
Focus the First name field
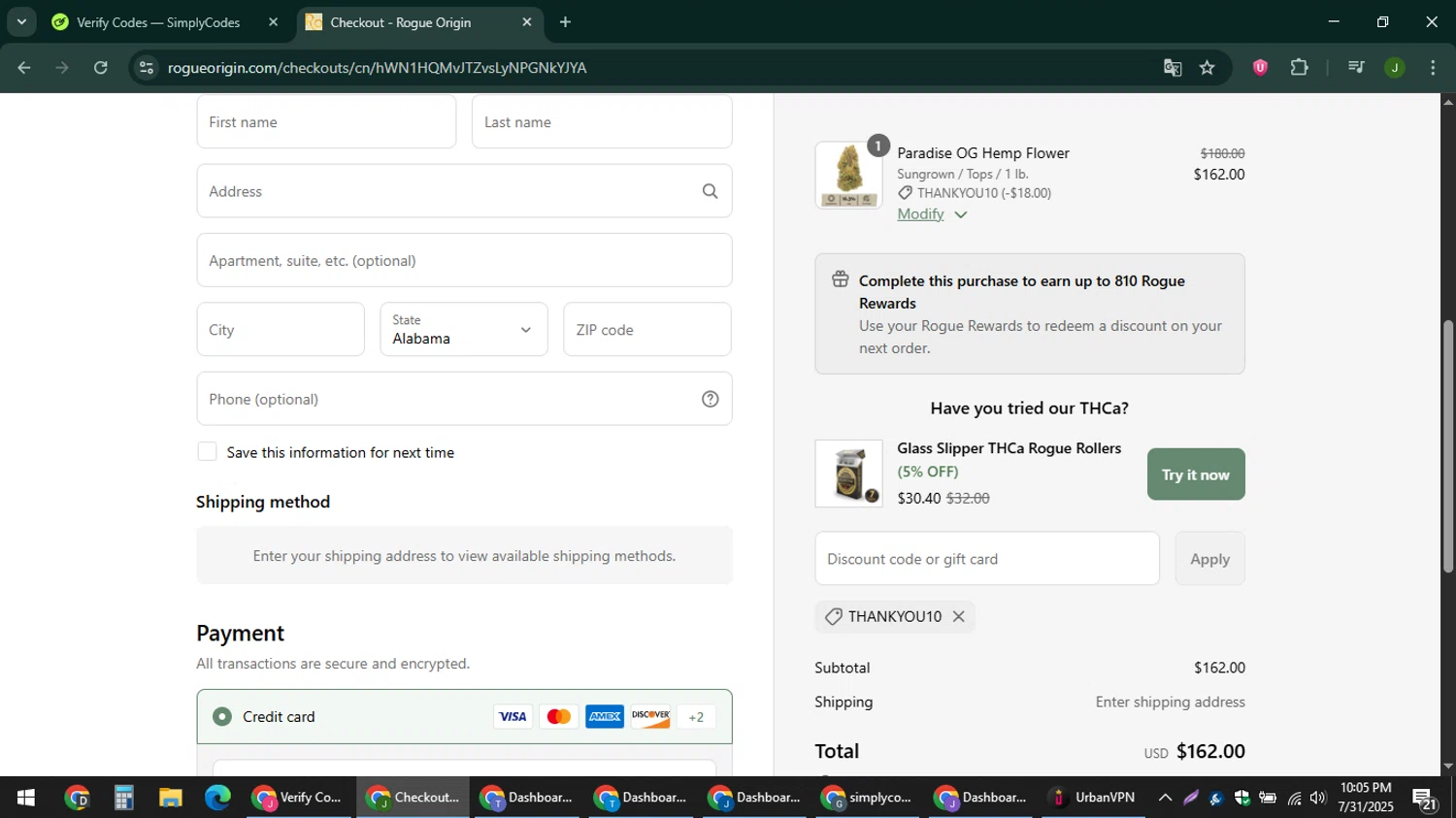tap(326, 121)
